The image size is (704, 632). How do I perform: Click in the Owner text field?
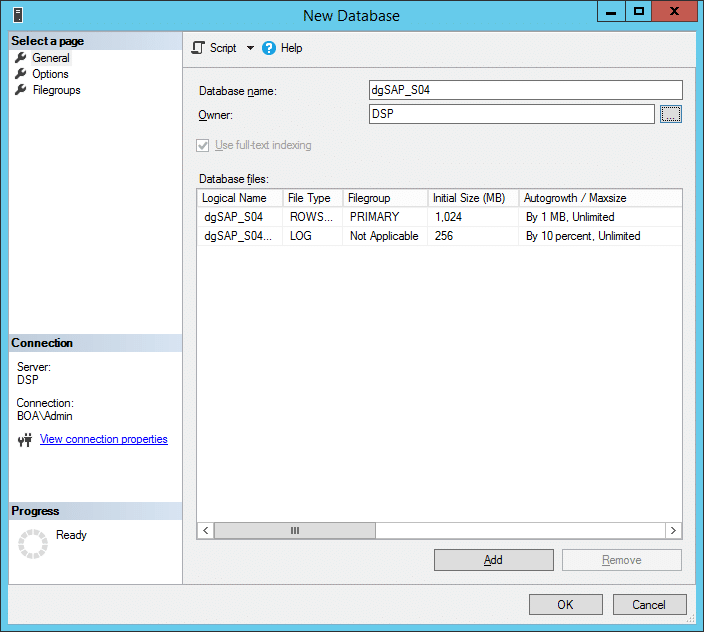(x=511, y=115)
